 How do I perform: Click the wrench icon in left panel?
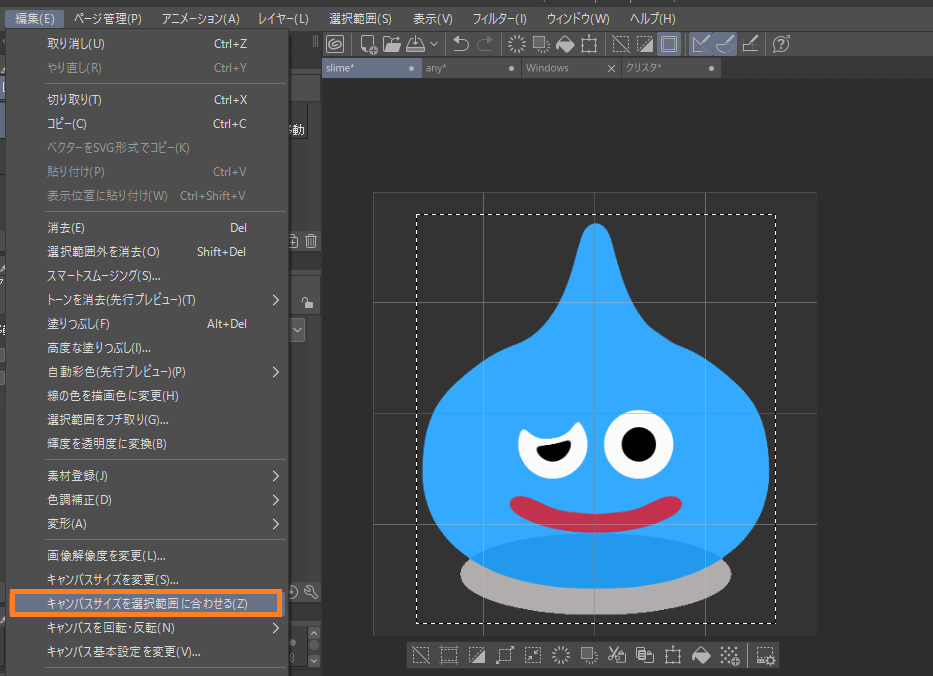coord(311,592)
